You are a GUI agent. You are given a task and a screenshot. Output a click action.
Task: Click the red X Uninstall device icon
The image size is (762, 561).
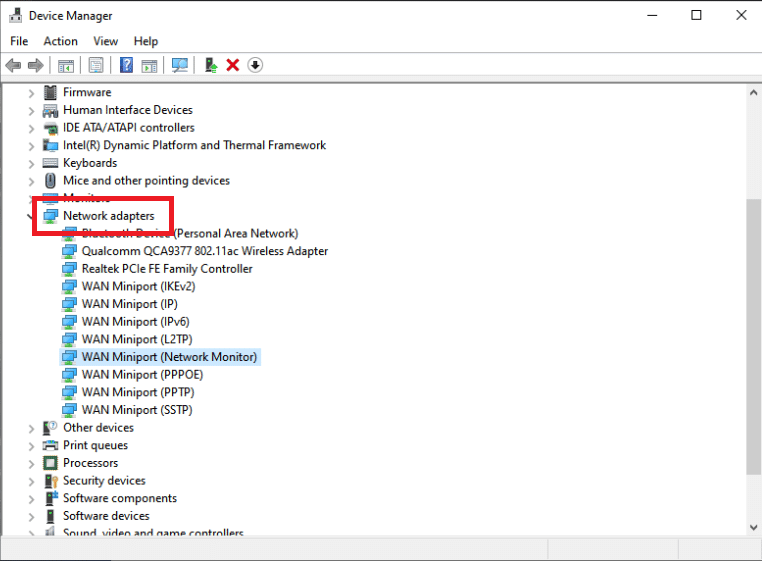[x=233, y=65]
